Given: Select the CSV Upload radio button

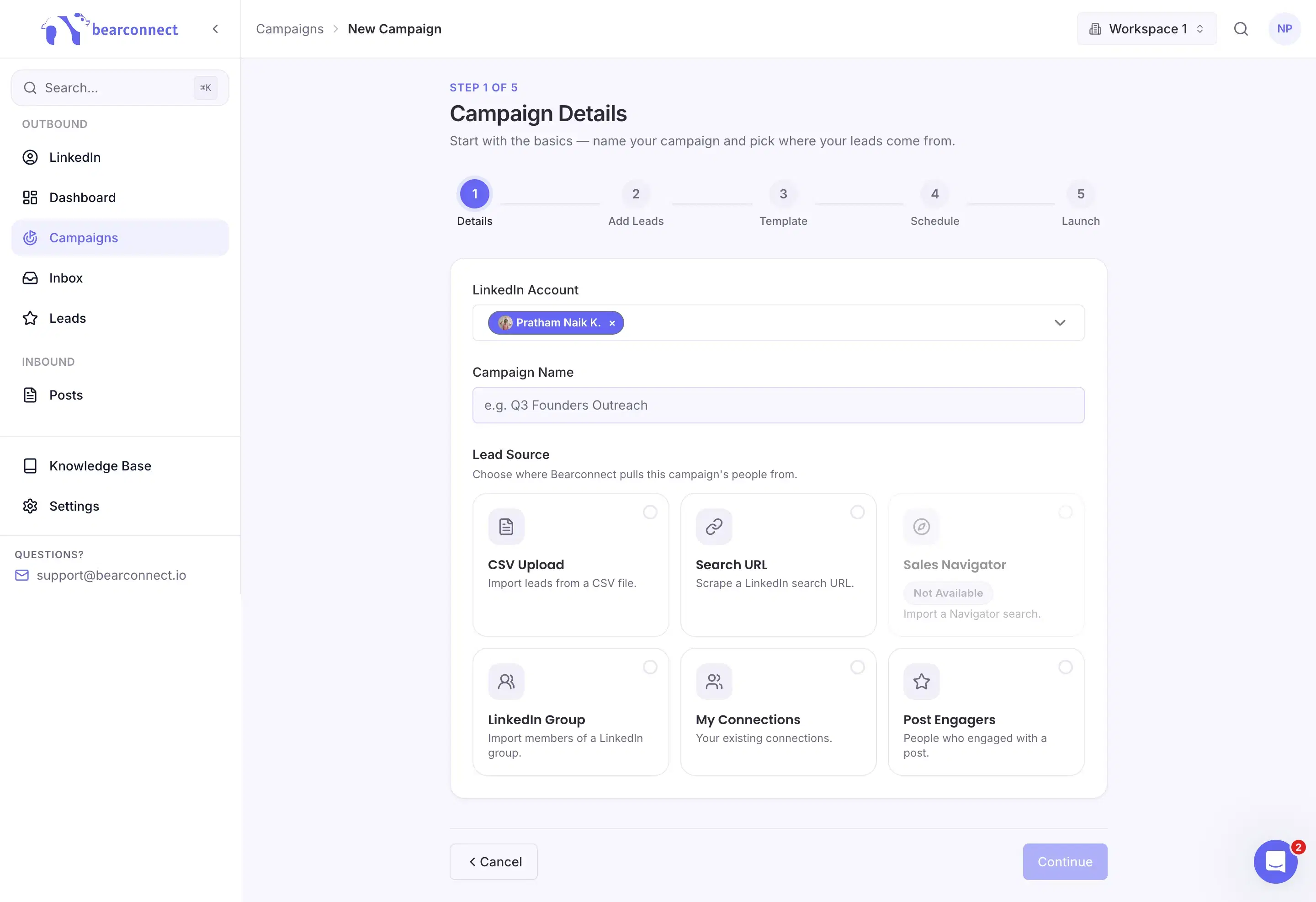Looking at the screenshot, I should coord(650,512).
